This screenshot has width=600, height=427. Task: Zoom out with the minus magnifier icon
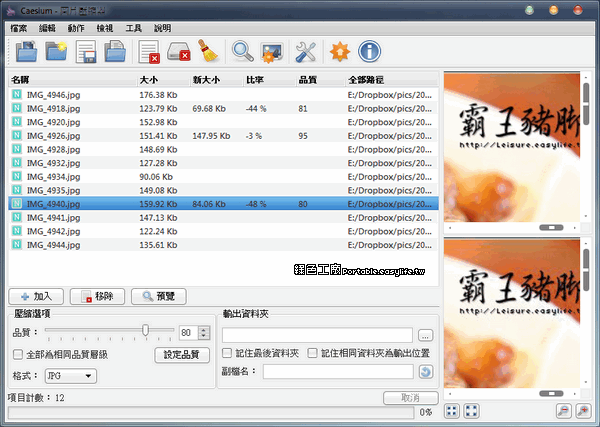click(x=564, y=411)
